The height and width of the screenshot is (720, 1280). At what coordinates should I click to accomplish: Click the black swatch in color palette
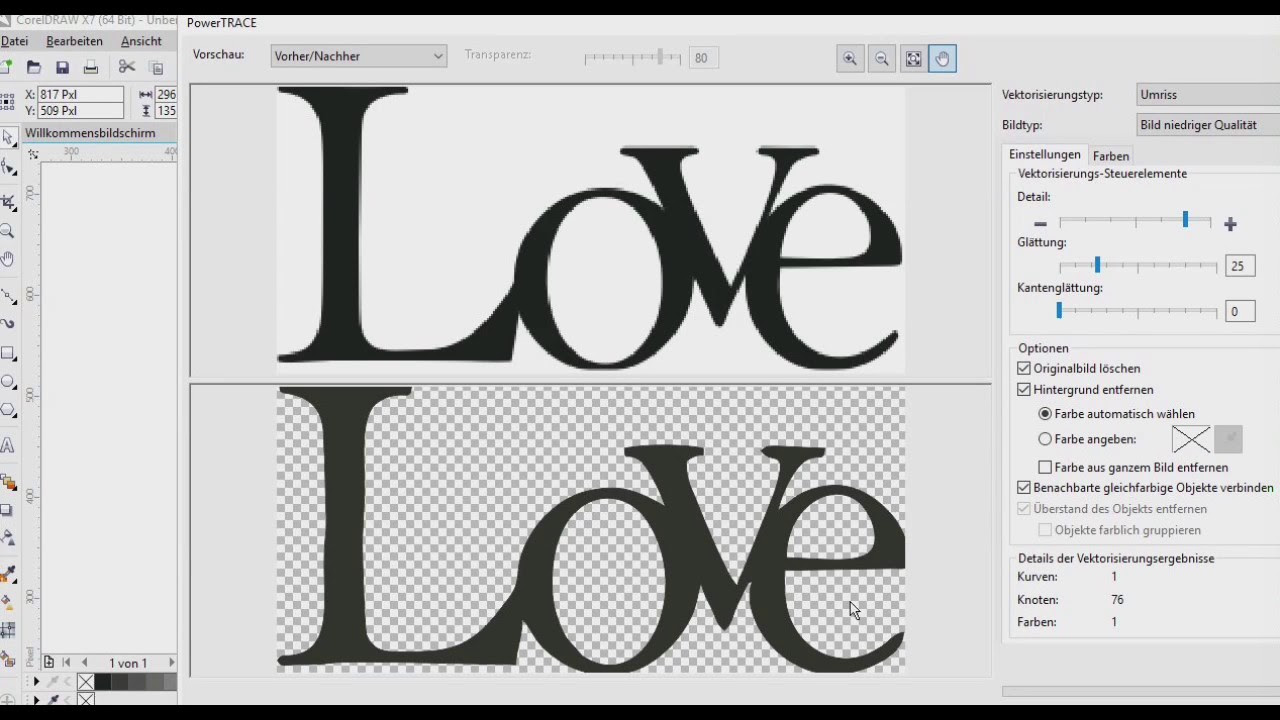(x=102, y=682)
